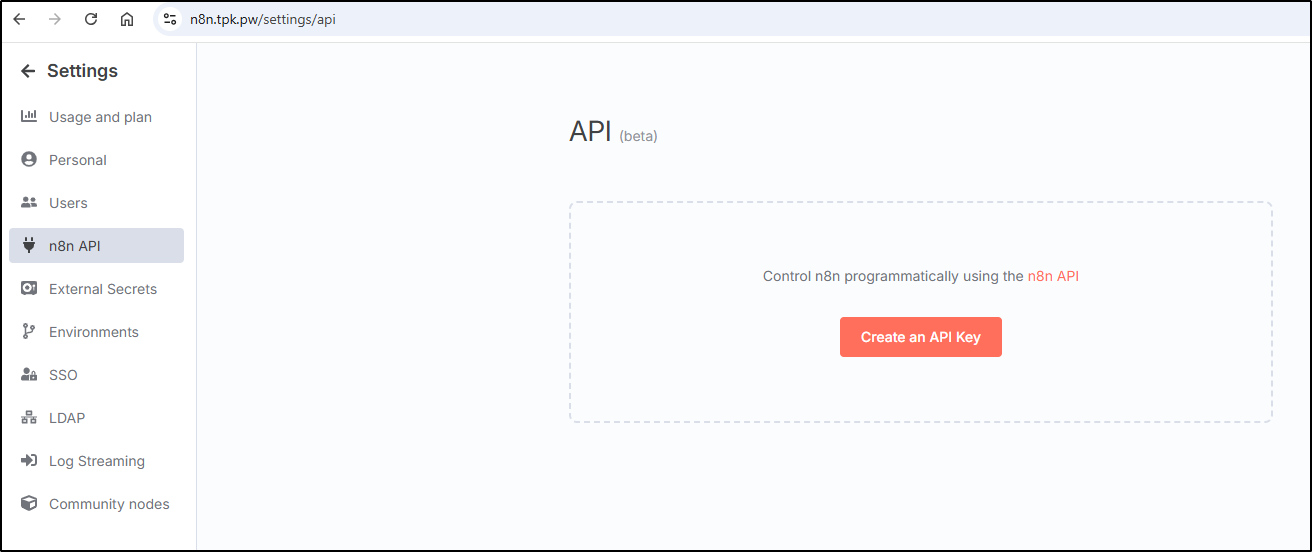
Task: Open Personal settings page
Action: 96,160
